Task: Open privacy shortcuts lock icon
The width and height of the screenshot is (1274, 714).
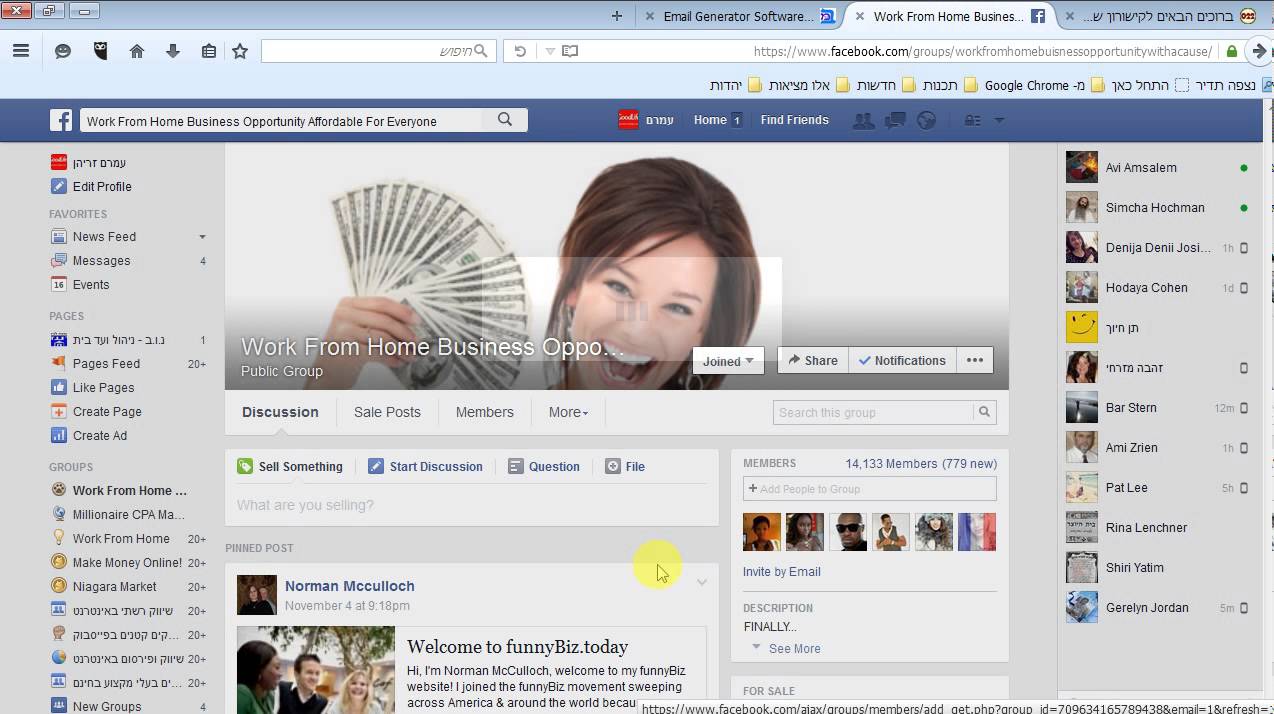Action: click(x=972, y=120)
